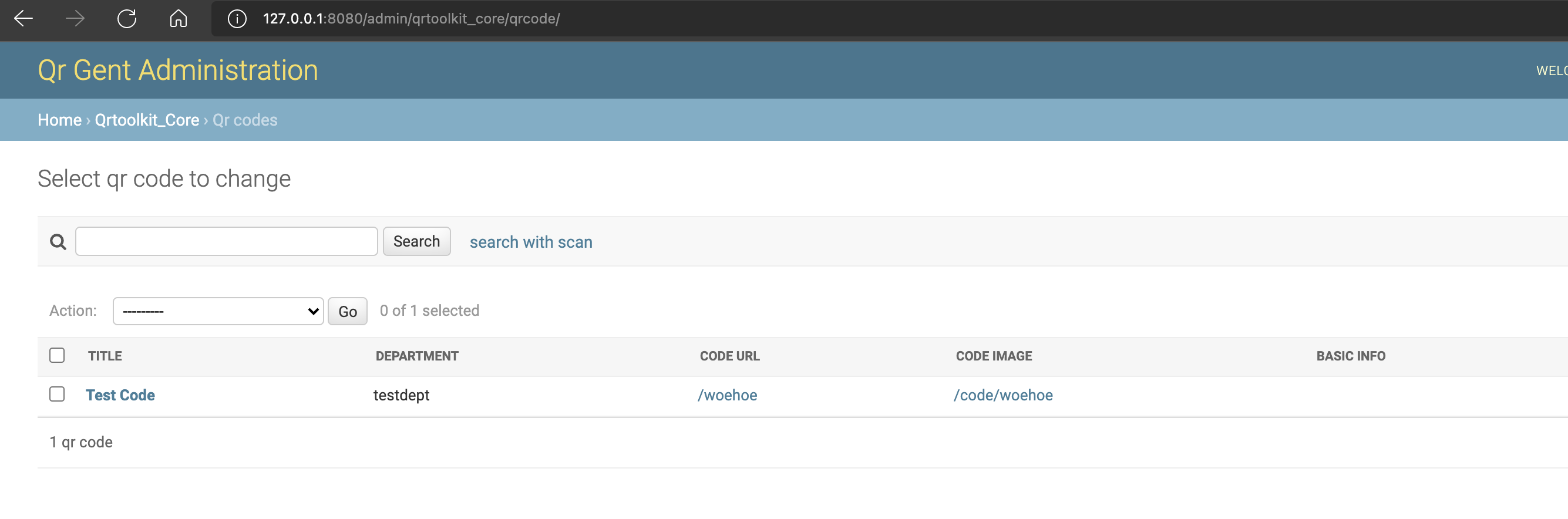Click the DEPARTMENT column header

pos(417,356)
